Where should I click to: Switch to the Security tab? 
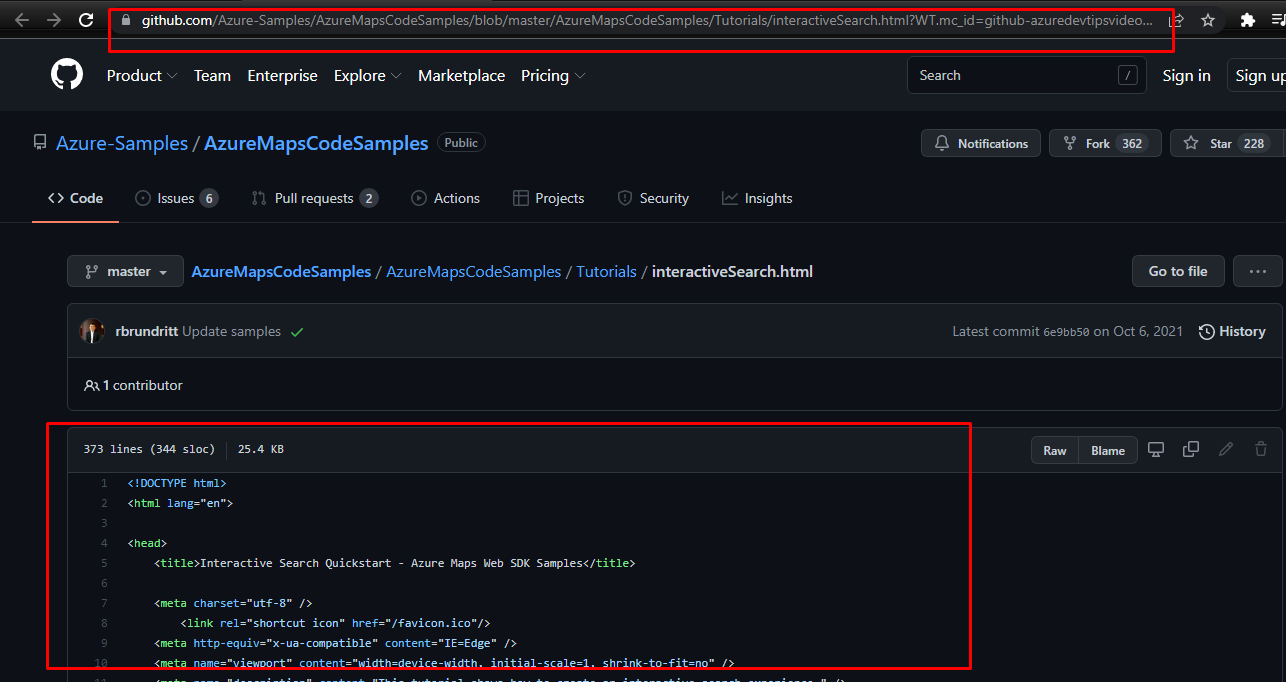tap(653, 198)
